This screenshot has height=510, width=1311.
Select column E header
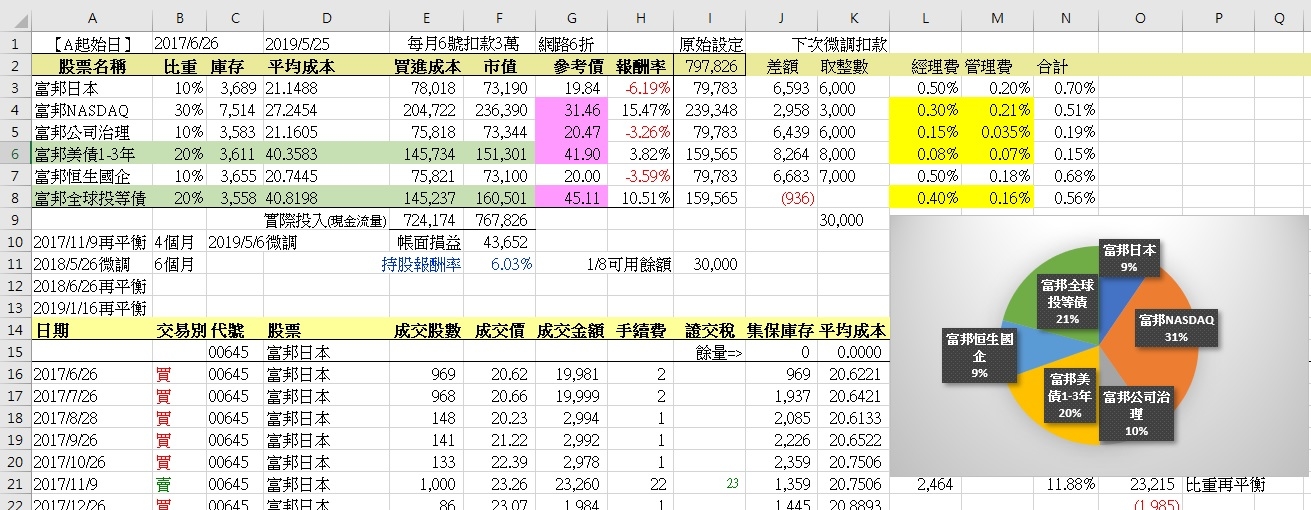(x=427, y=17)
